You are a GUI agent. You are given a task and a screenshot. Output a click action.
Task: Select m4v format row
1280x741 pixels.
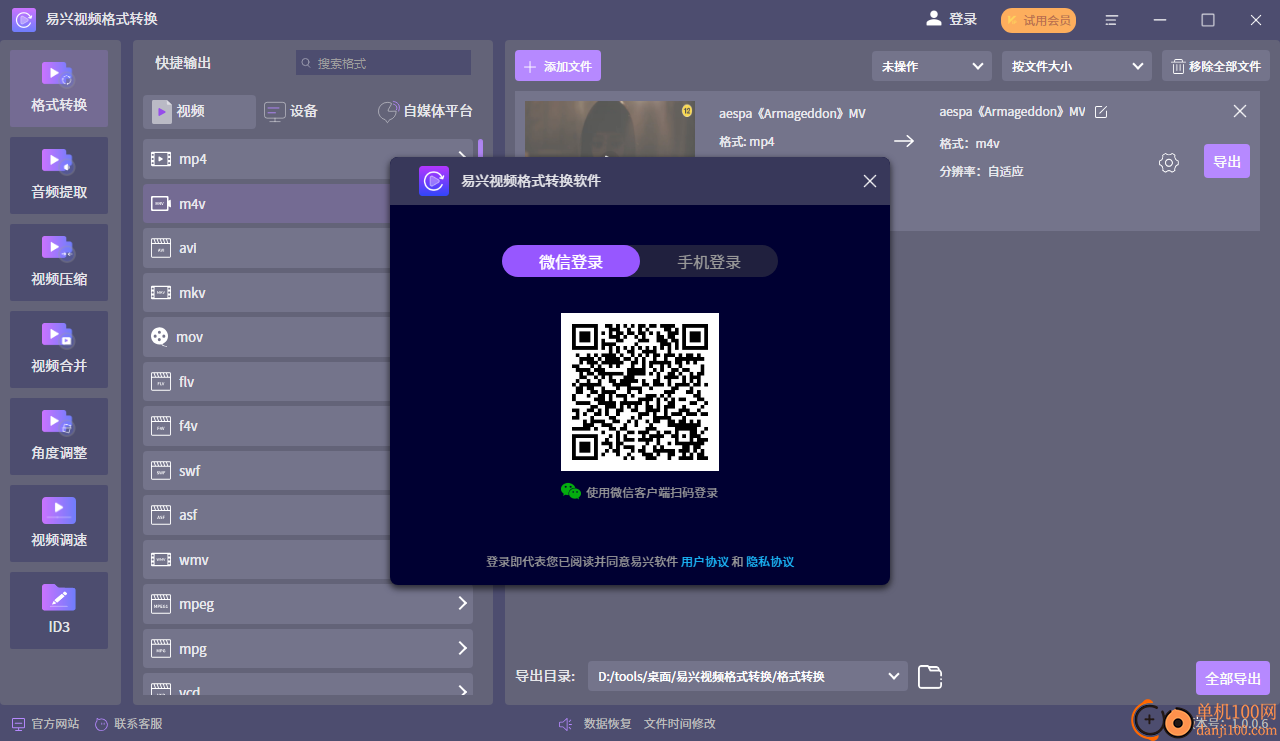point(308,204)
